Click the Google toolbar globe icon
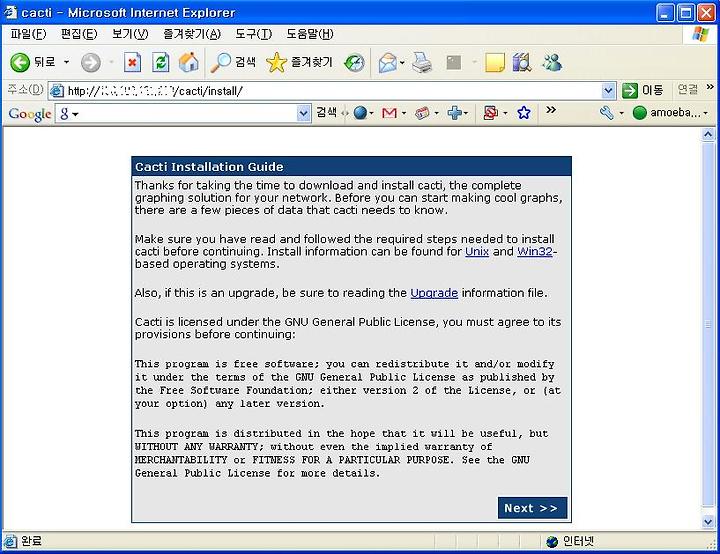The image size is (720, 554). [x=360, y=113]
